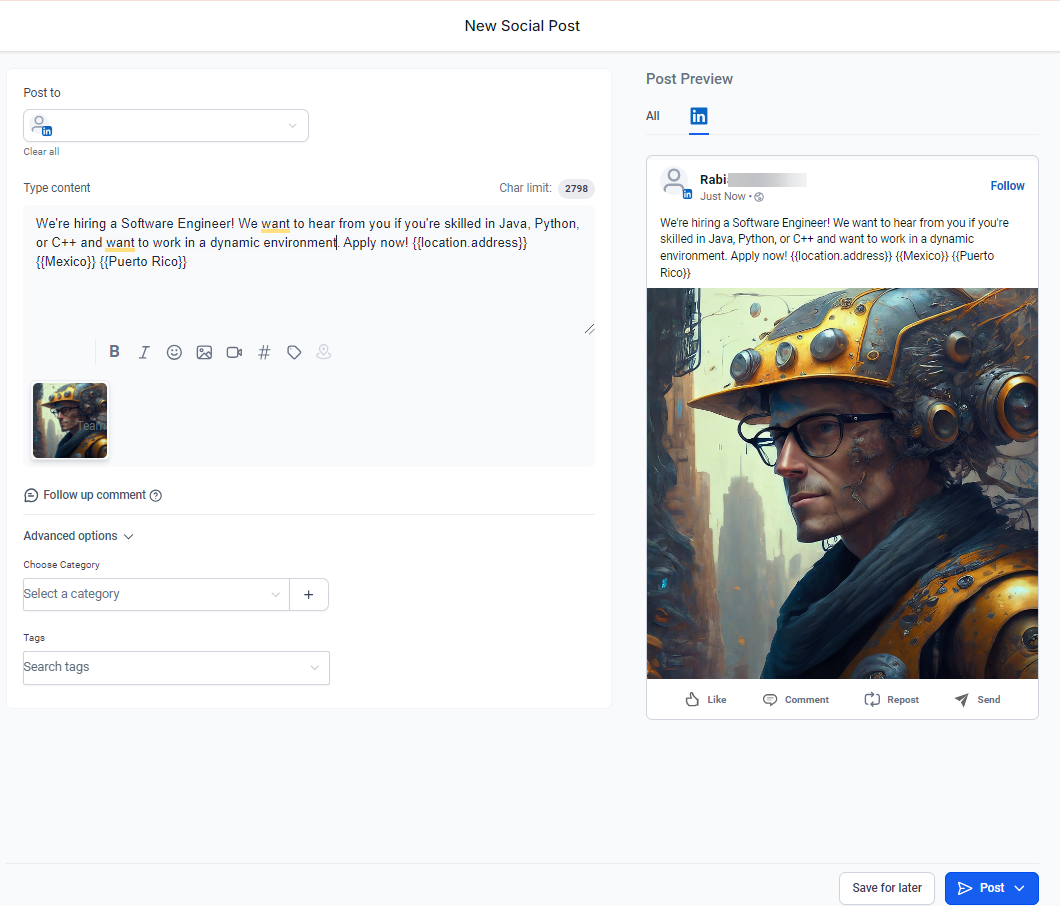The height and width of the screenshot is (906, 1060).
Task: Click inside the post content text area
Action: (308, 270)
